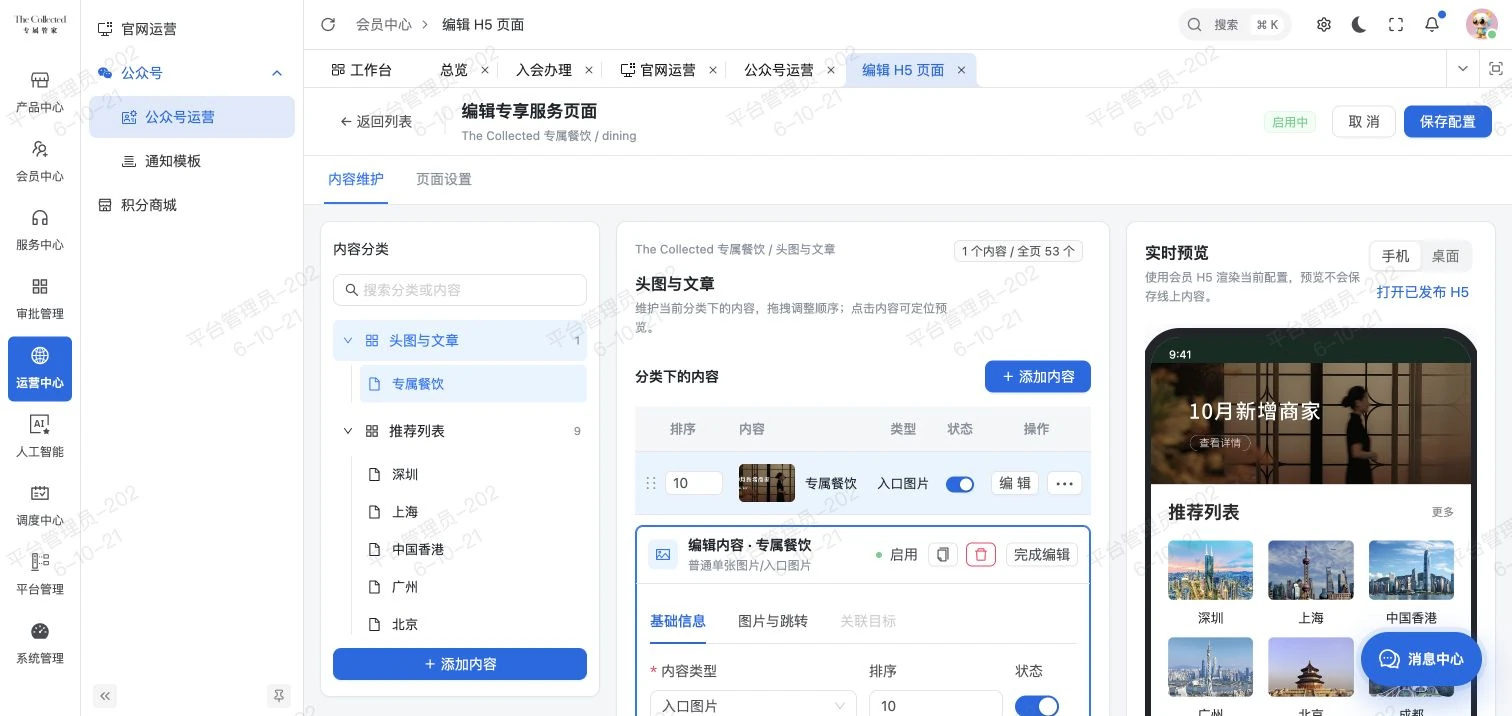Image resolution: width=1512 pixels, height=716 pixels.
Task: Switch to the 工作台 tab
Action: coord(361,70)
